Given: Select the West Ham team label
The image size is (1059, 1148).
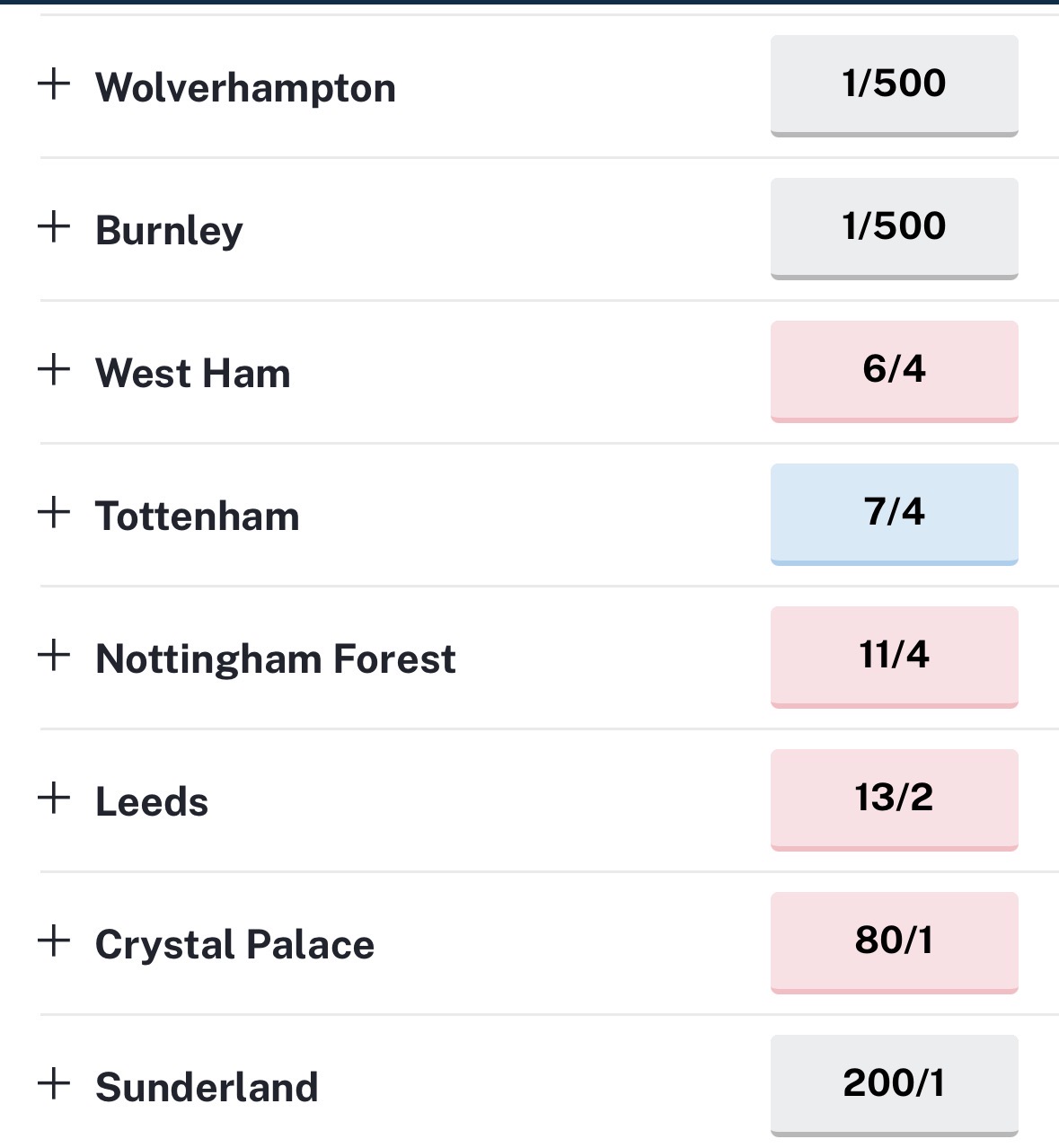Looking at the screenshot, I should (x=193, y=374).
